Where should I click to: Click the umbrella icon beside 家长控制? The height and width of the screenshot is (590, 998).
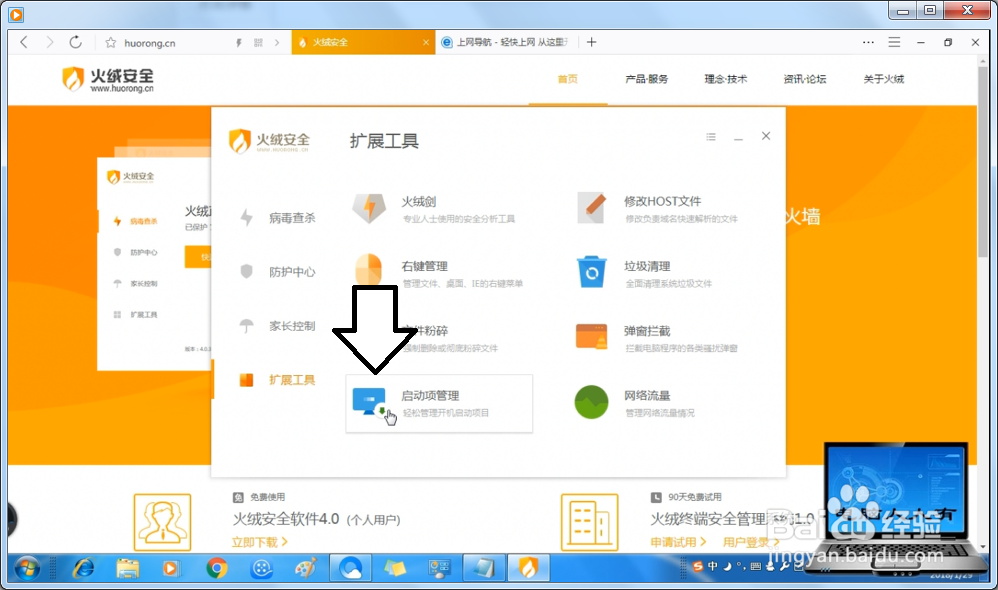point(246,326)
